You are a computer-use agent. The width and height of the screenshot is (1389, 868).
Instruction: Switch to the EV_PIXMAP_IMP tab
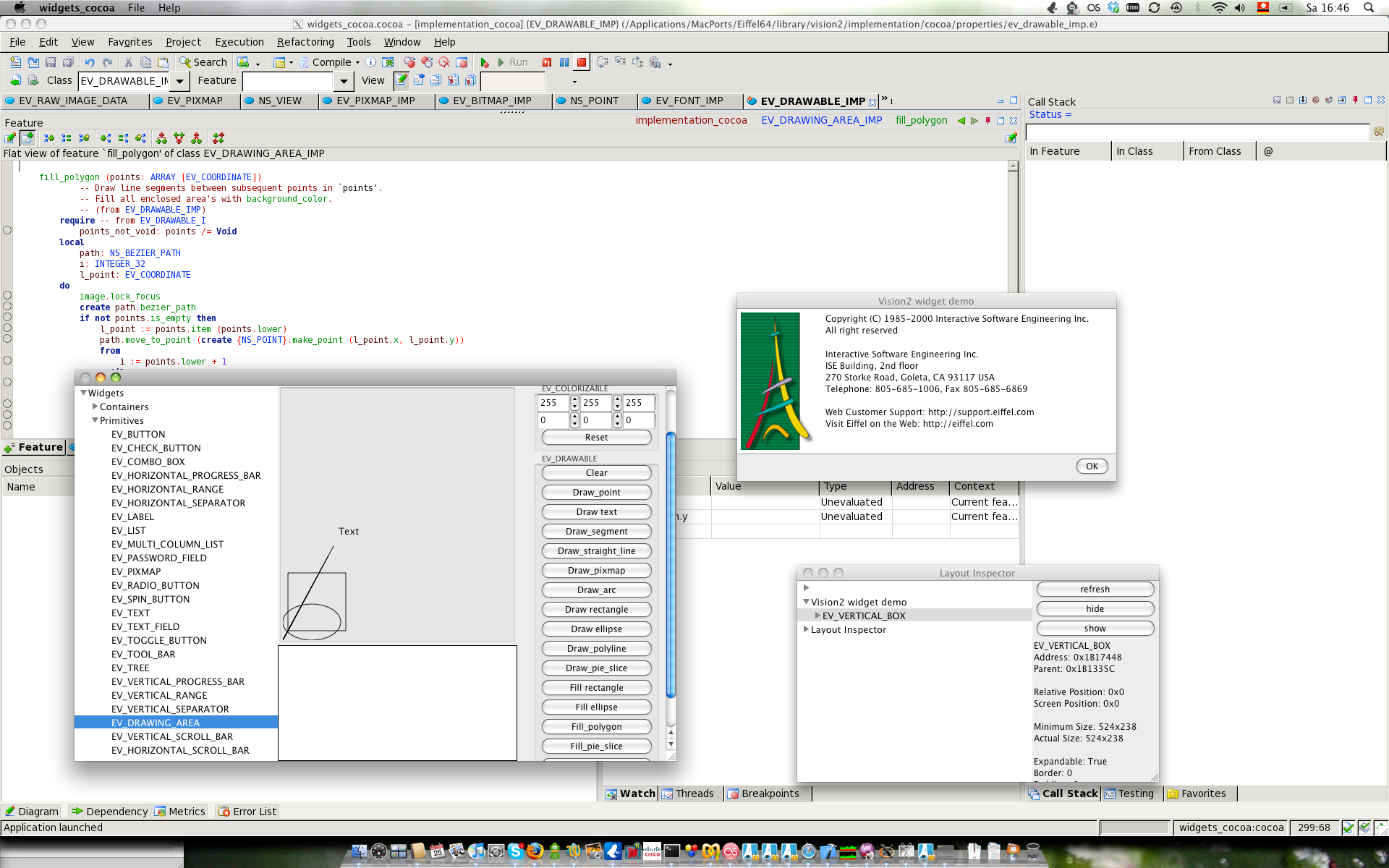tap(375, 101)
